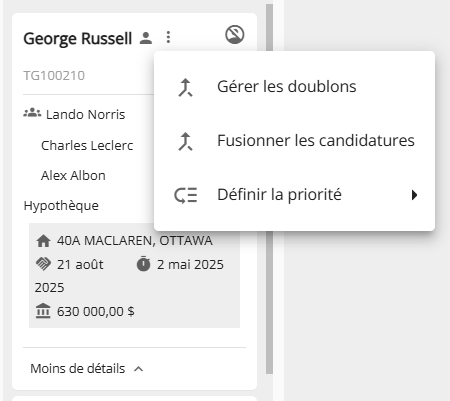Click the group icon next to Lando Norris

pos(32,113)
